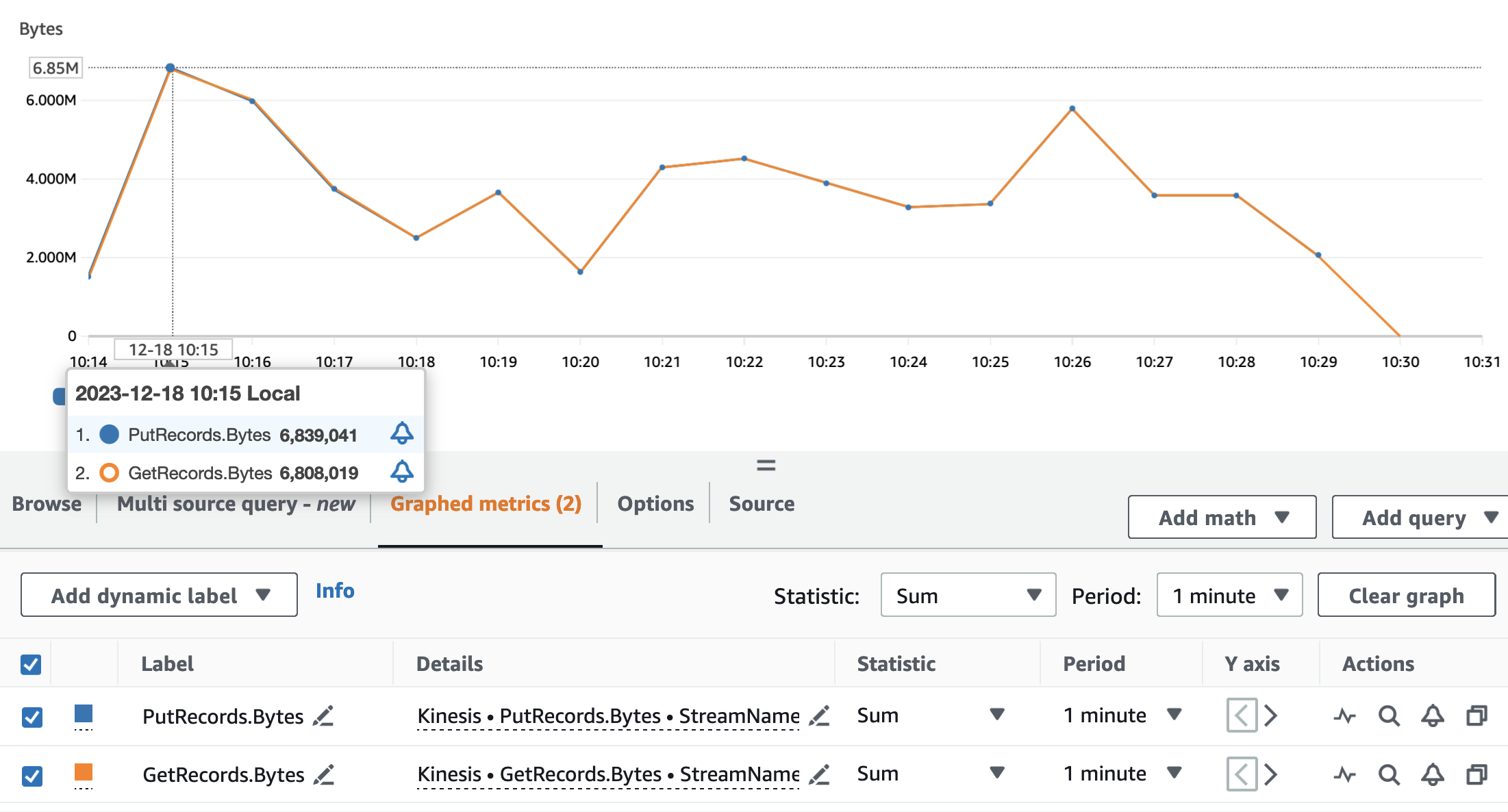Click the orange GetRecords.Bytes color swatch
This screenshot has width=1508, height=812.
(x=84, y=772)
